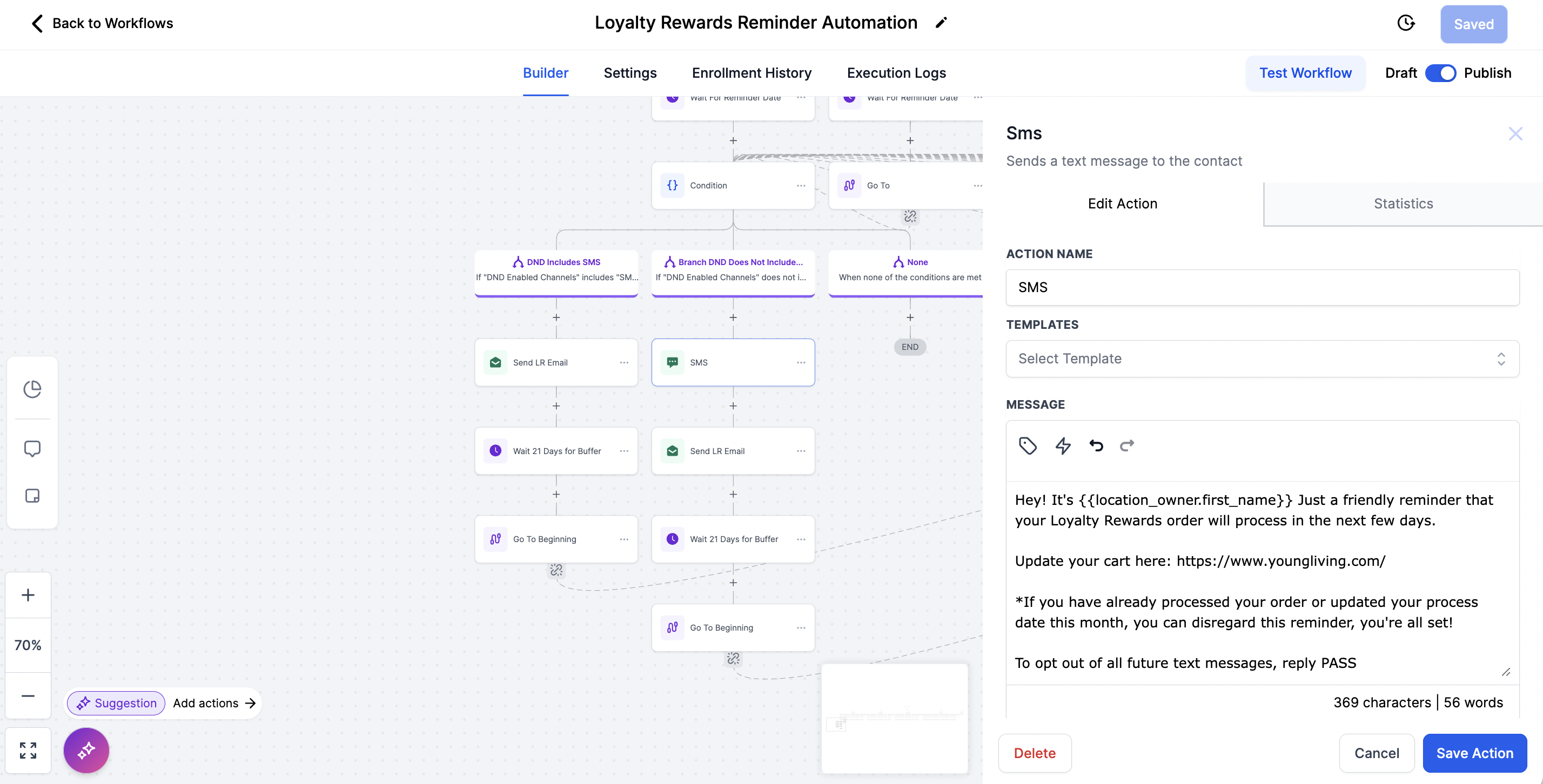The image size is (1543, 784).
Task: Open the Execution Logs tab
Action: pyautogui.click(x=896, y=73)
